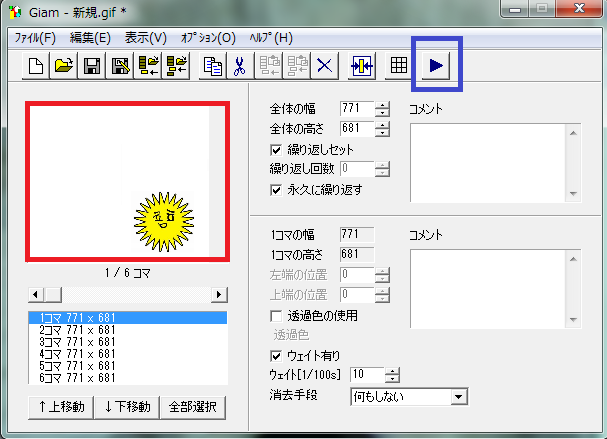This screenshot has height=439, width=607.
Task: Select the 6コマ 771 x 681 row
Action: [x=128, y=378]
